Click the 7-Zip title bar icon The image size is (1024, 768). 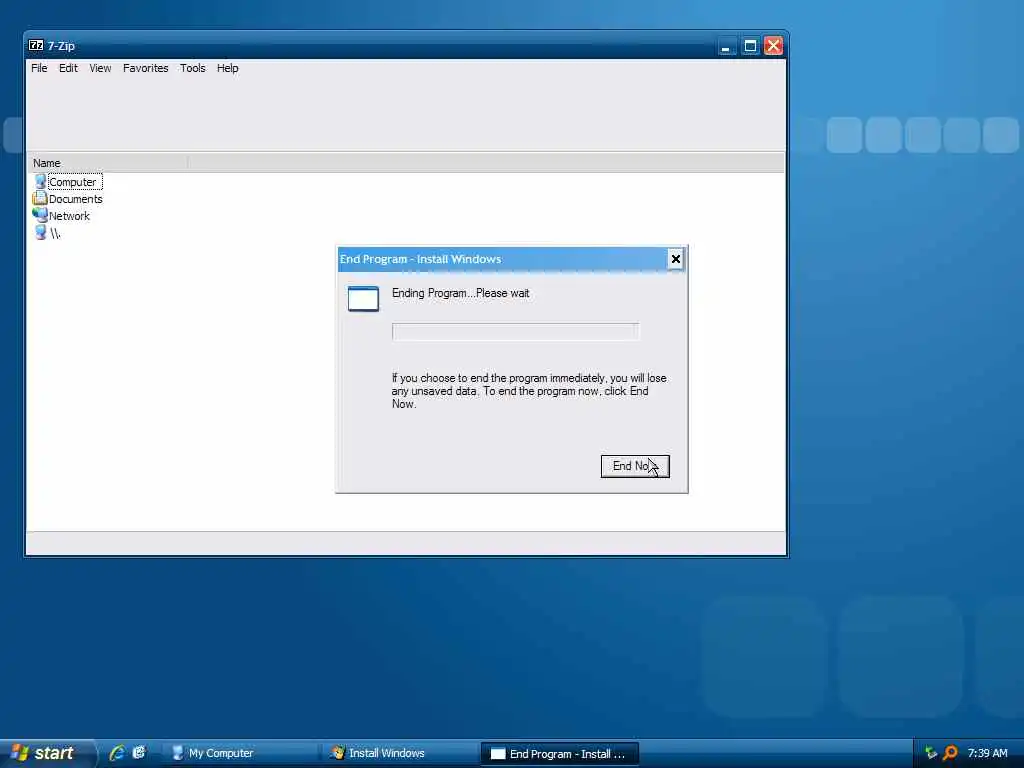(x=36, y=45)
